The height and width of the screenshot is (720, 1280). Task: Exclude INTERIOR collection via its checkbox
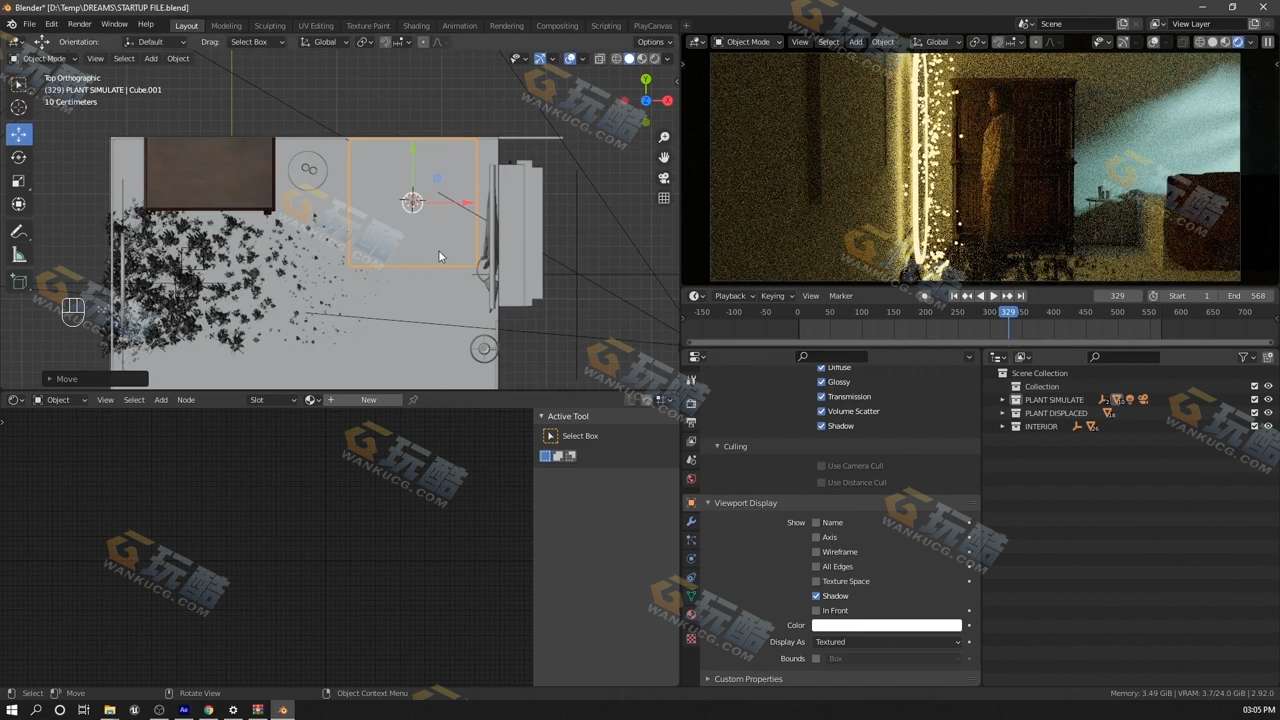click(x=1255, y=426)
